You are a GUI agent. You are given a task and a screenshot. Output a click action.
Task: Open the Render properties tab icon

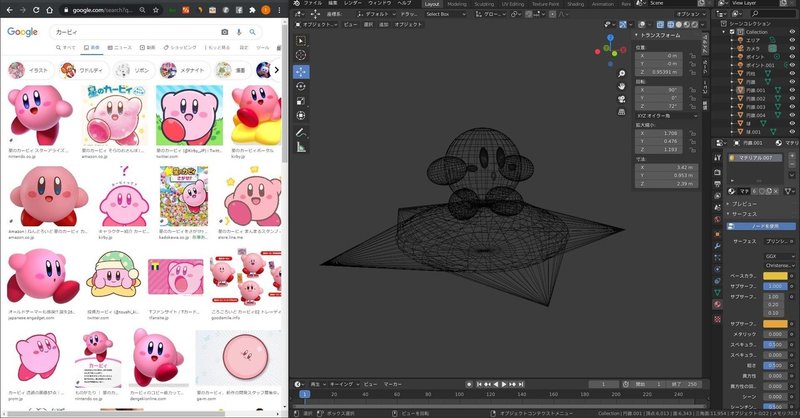click(x=717, y=171)
